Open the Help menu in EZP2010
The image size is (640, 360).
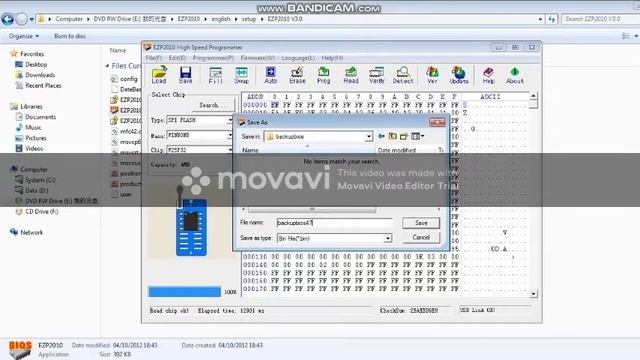click(332, 58)
